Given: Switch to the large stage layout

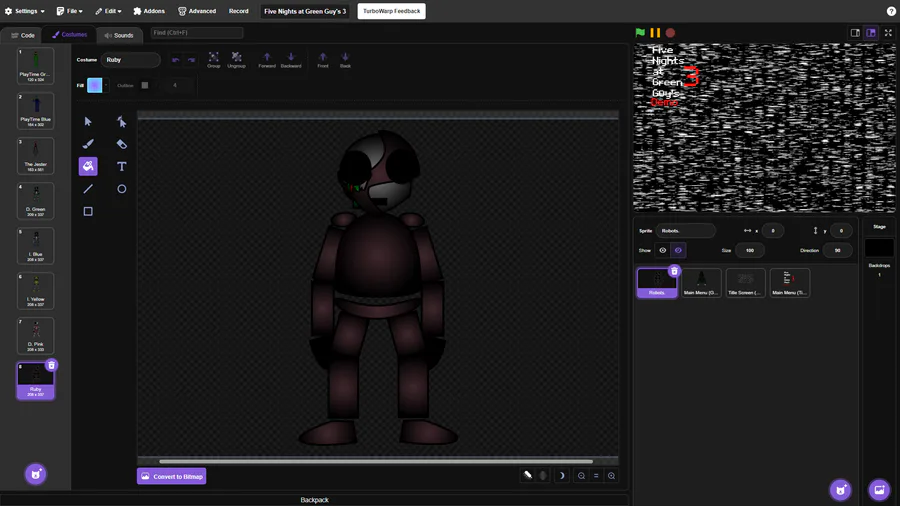Looking at the screenshot, I should pos(871,33).
